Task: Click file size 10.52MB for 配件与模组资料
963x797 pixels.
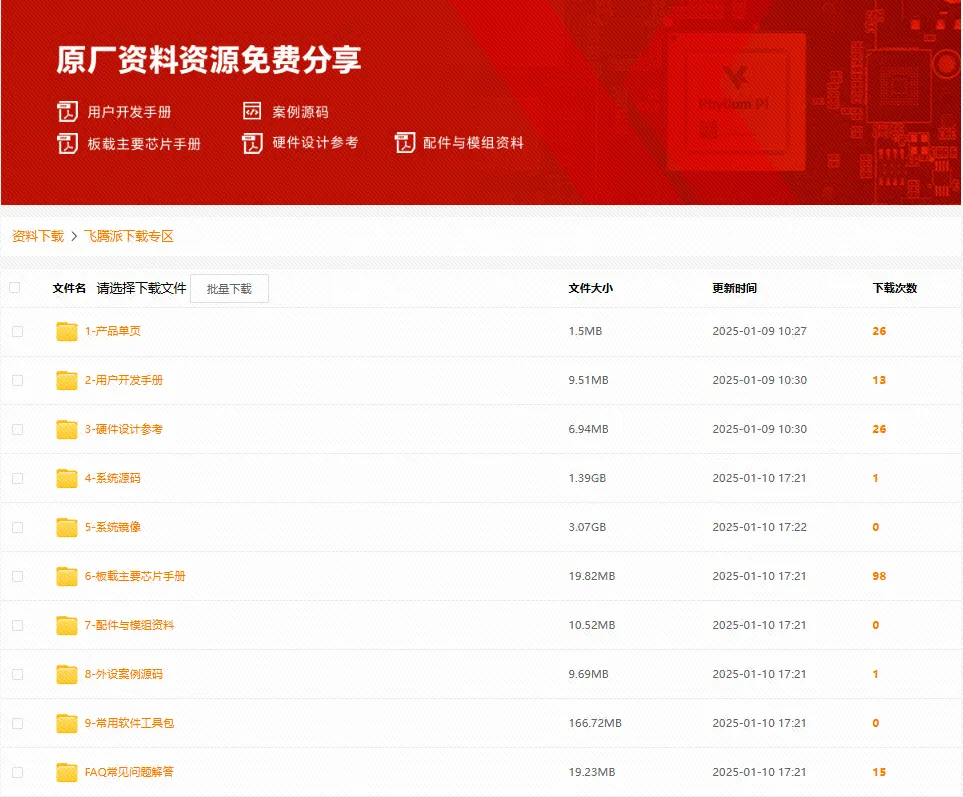Action: (x=591, y=625)
